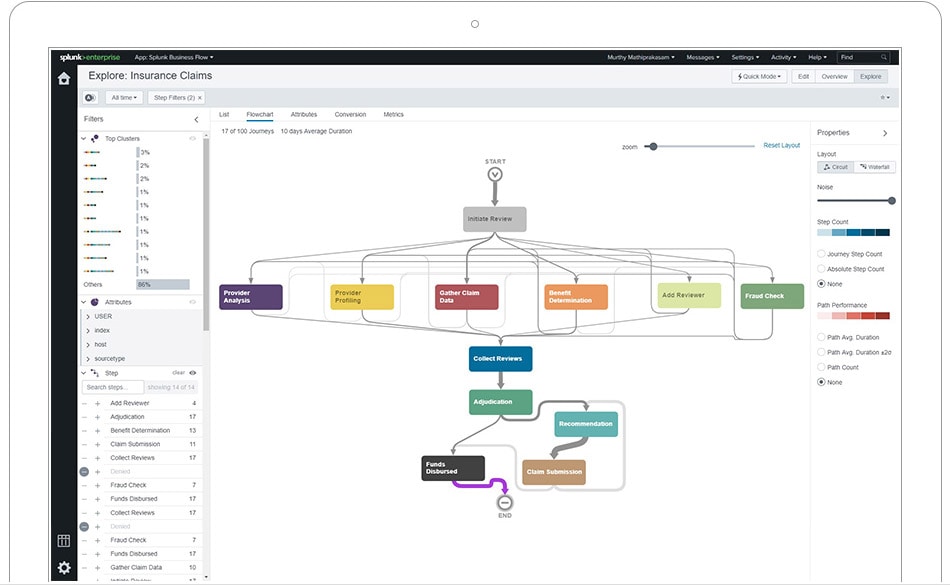The image size is (950, 586).
Task: Click the Overview button
Action: click(x=834, y=76)
